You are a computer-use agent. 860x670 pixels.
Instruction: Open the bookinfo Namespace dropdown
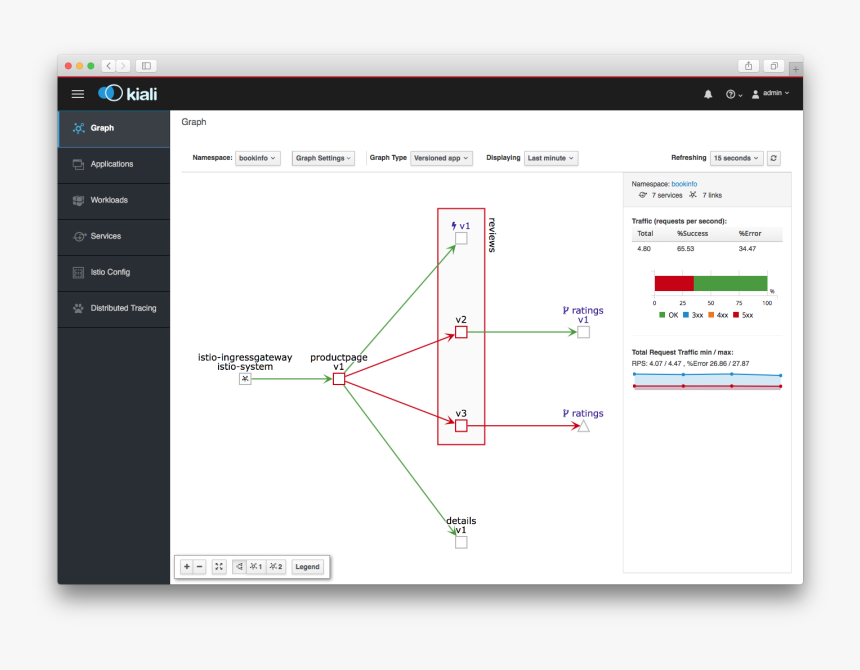(x=258, y=158)
